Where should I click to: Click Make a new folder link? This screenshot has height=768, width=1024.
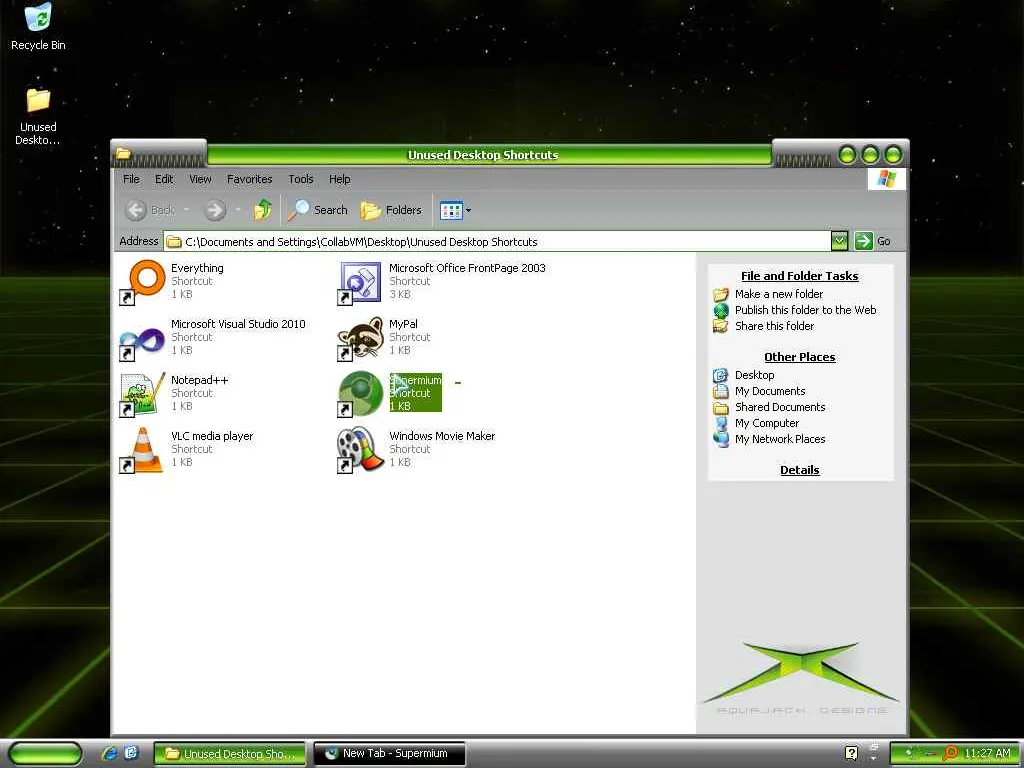[778, 294]
